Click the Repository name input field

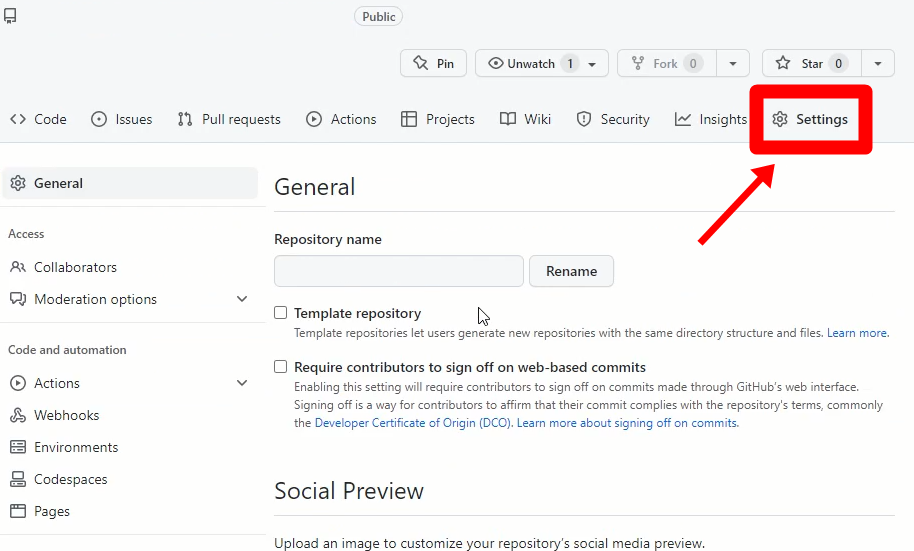coord(399,271)
